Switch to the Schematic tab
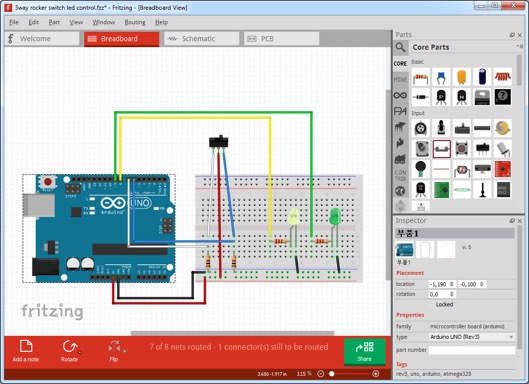The width and height of the screenshot is (529, 384). click(201, 39)
